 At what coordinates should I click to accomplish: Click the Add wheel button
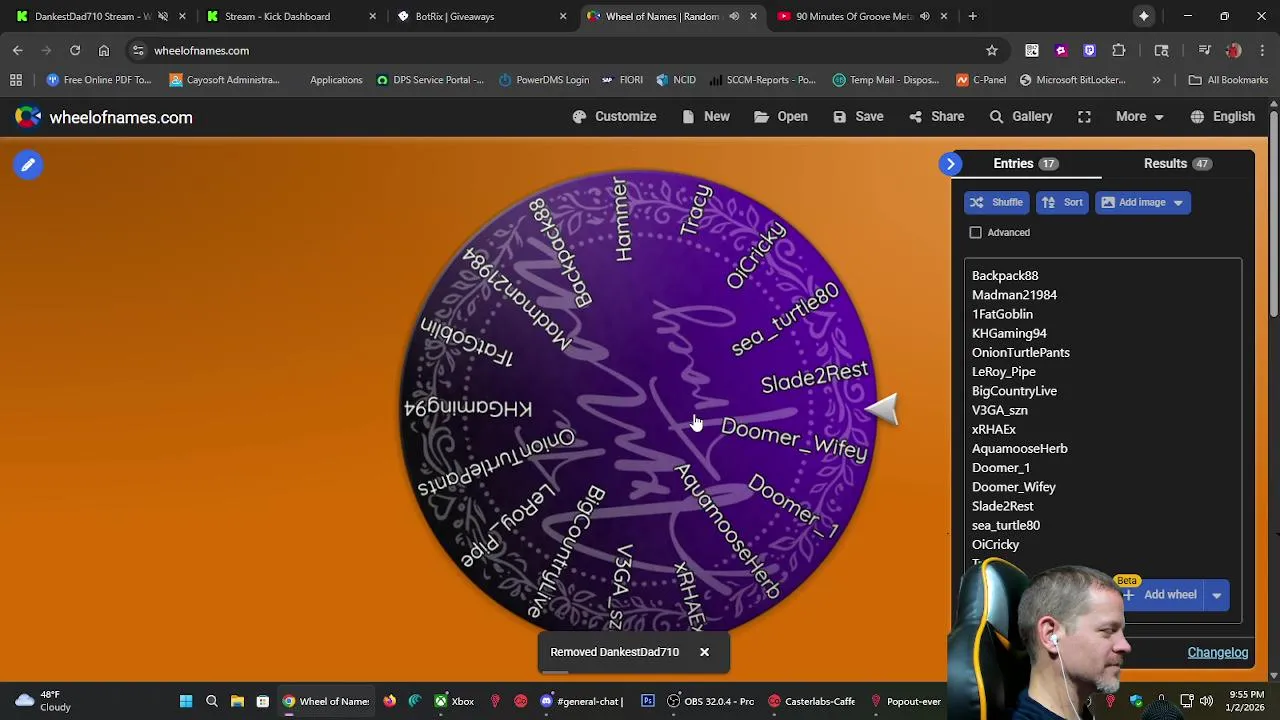point(1160,595)
